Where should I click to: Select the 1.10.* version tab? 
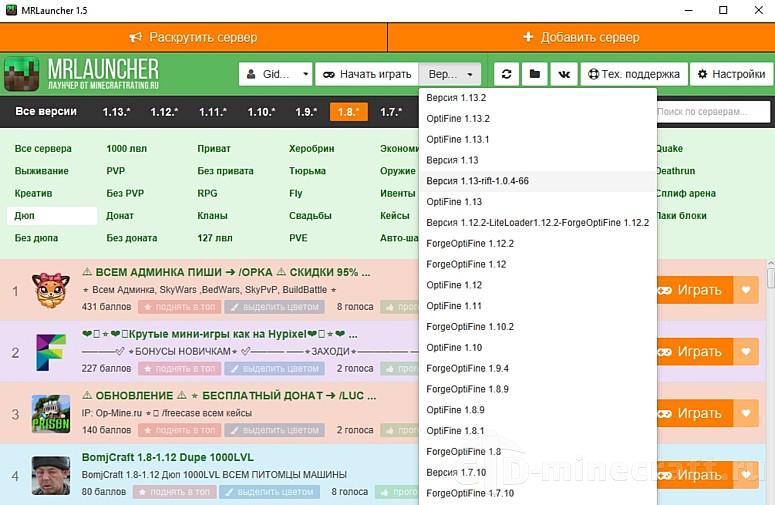point(261,112)
